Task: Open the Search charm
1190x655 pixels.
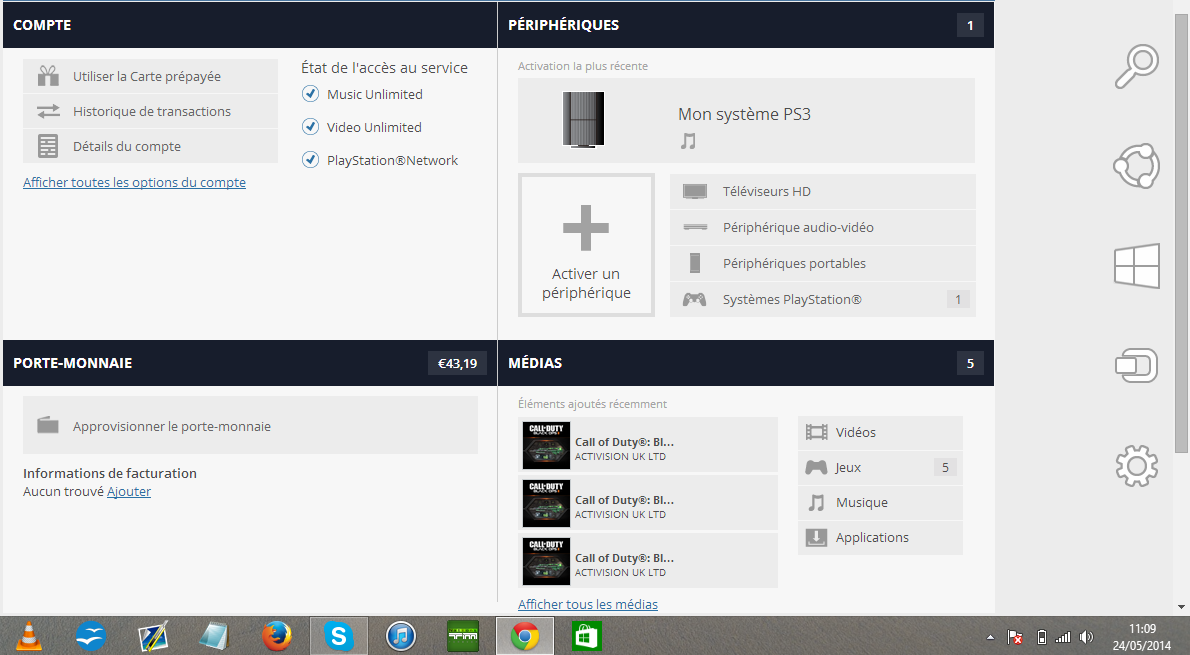Action: coord(1137,67)
